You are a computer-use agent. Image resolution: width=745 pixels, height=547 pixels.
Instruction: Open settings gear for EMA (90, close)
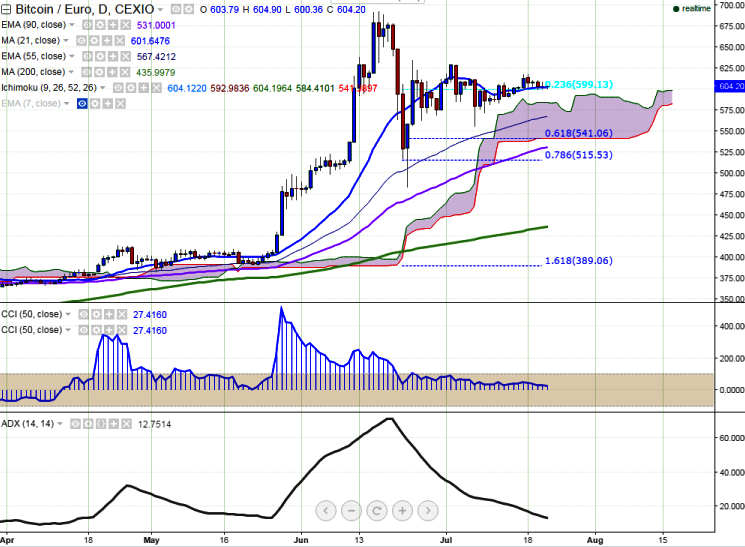tap(100, 25)
